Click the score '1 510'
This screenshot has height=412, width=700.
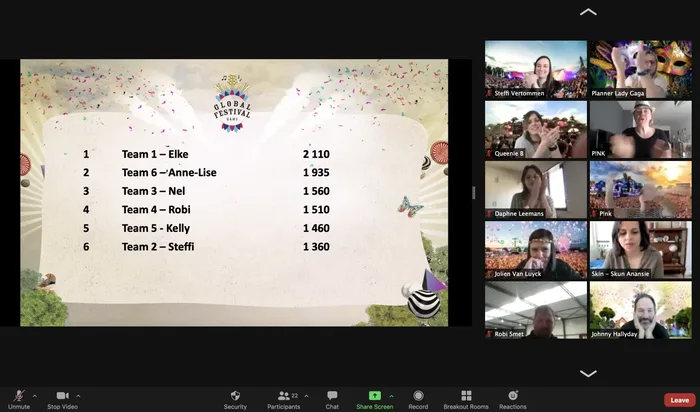pyautogui.click(x=316, y=209)
